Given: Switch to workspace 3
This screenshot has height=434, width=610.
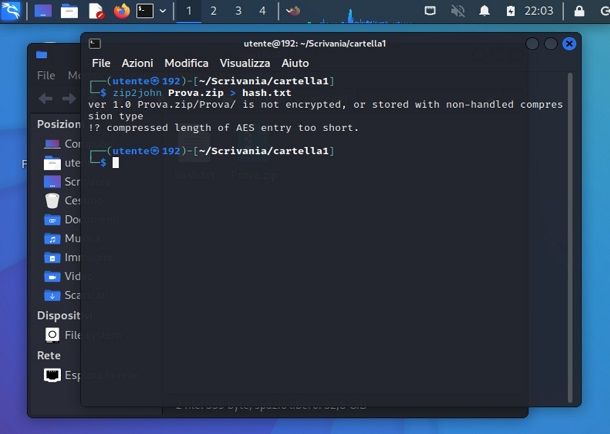Looking at the screenshot, I should coord(238,11).
